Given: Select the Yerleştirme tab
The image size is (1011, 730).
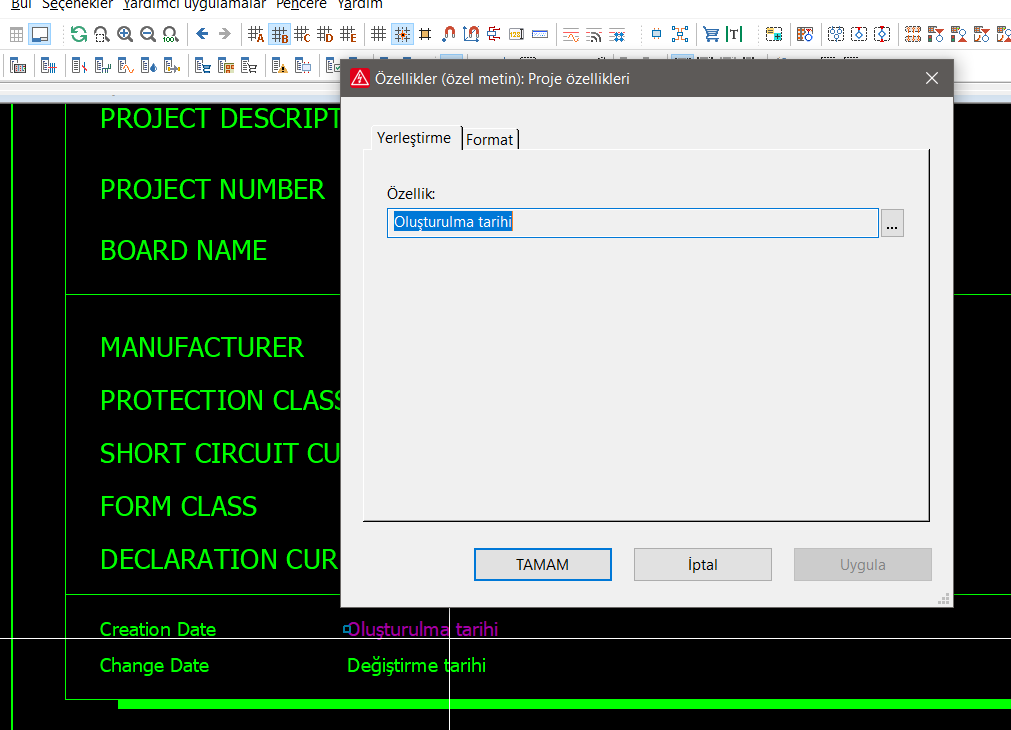Looking at the screenshot, I should click(x=414, y=138).
